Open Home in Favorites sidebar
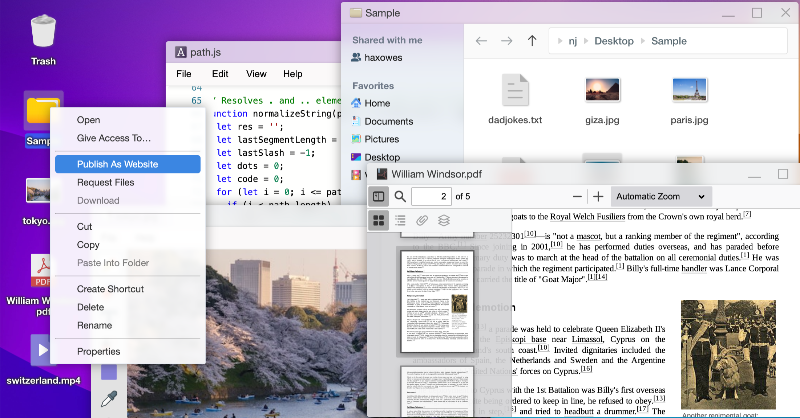This screenshot has width=800, height=418. pyautogui.click(x=371, y=103)
